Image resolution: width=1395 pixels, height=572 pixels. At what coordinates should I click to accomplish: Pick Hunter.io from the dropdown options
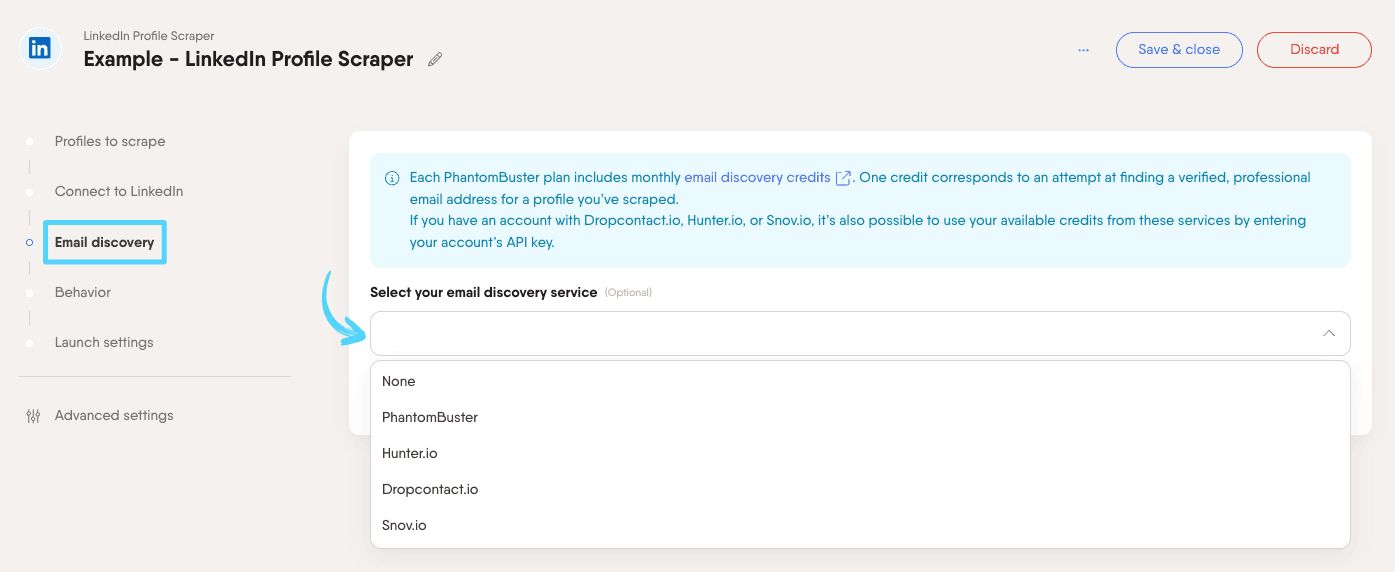[860, 453]
